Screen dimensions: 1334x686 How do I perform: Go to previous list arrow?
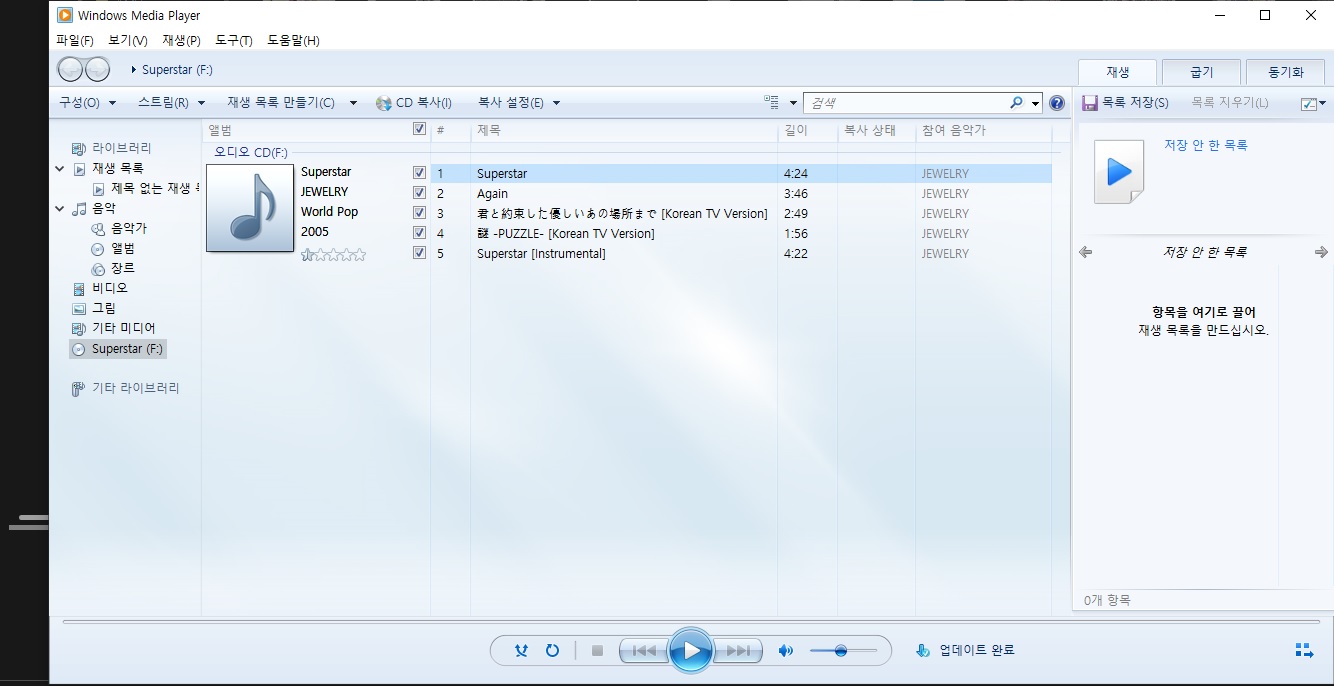tap(1086, 252)
